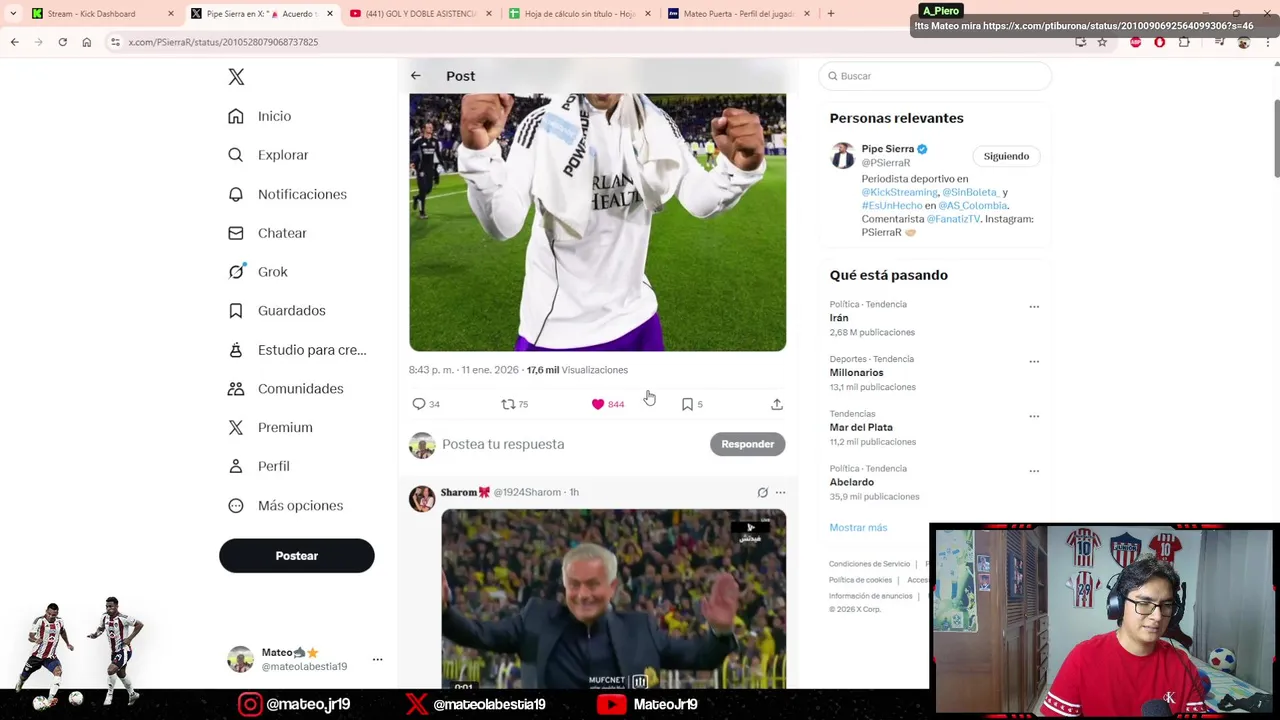Click the X logo in the sidebar
The width and height of the screenshot is (1280, 720).
[236, 77]
